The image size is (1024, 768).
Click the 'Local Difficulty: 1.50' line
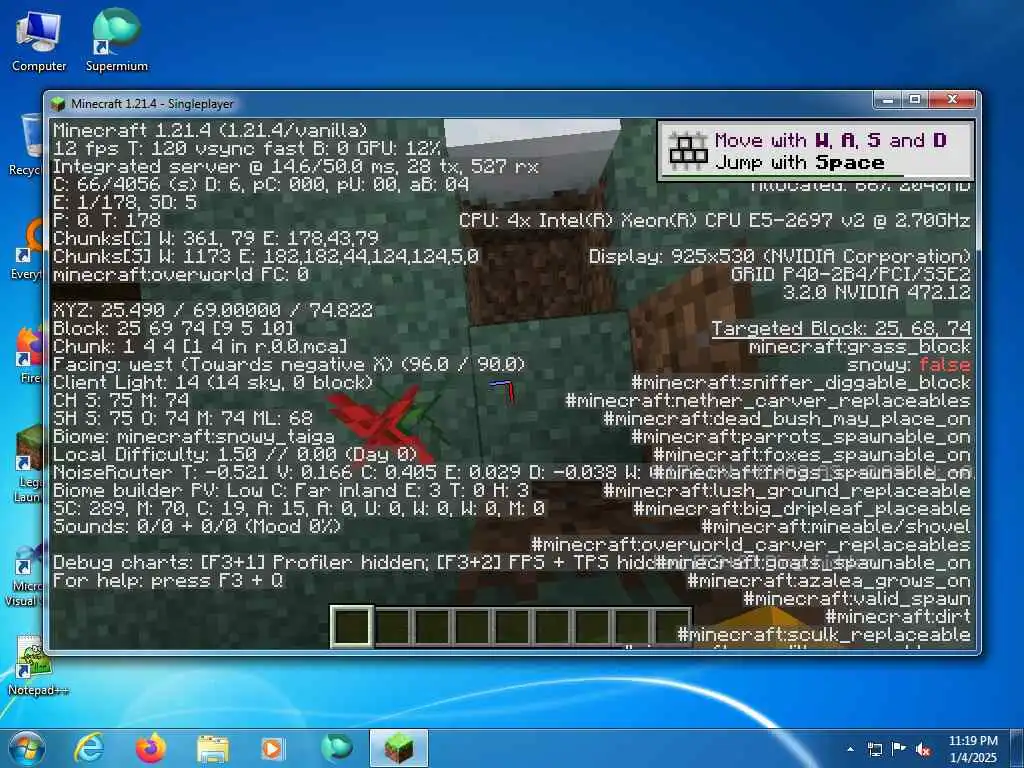coord(235,454)
